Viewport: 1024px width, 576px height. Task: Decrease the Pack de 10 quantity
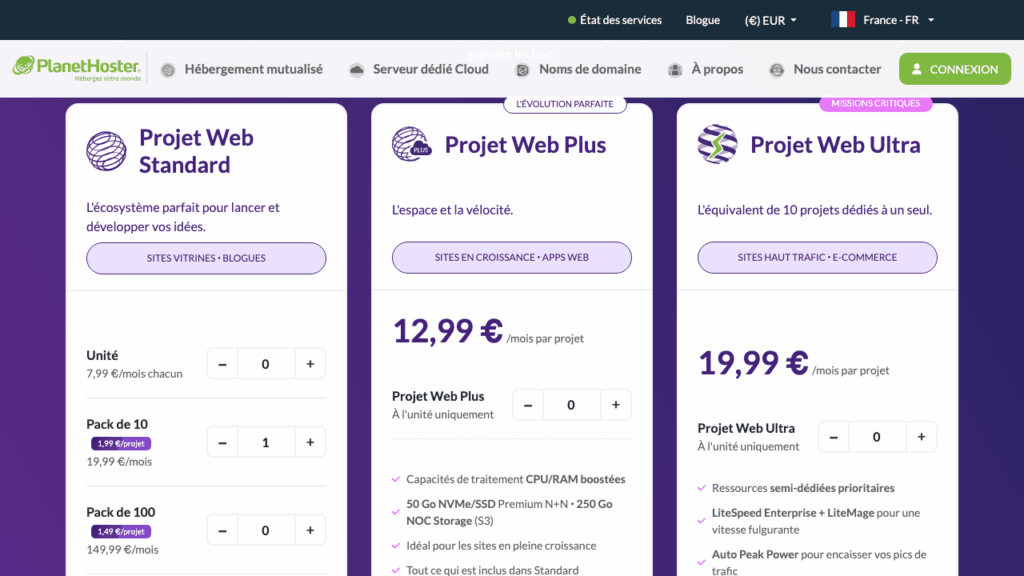(223, 442)
